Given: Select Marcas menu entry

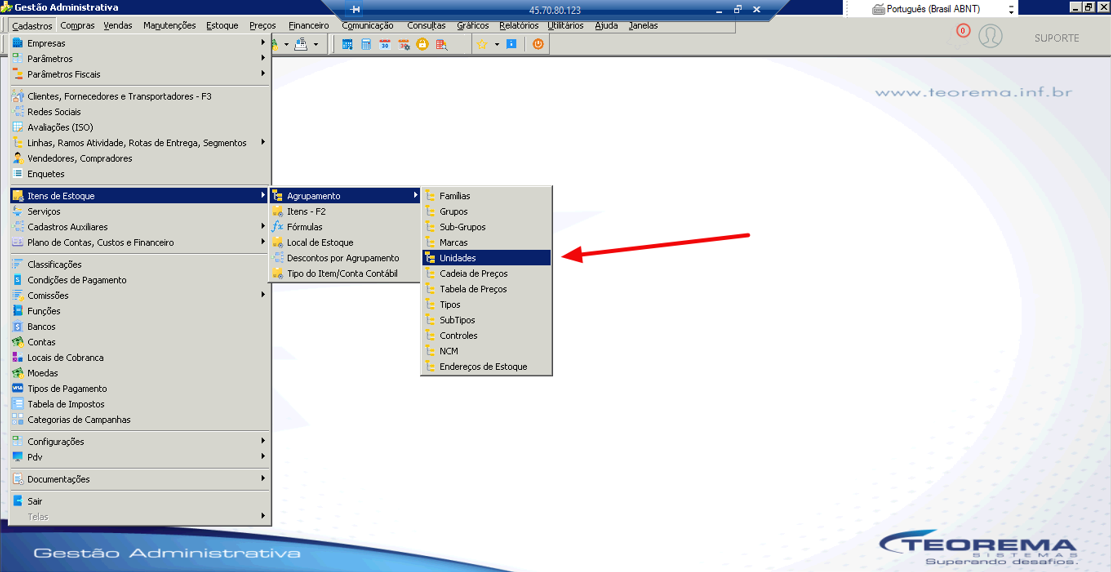Looking at the screenshot, I should click(486, 242).
